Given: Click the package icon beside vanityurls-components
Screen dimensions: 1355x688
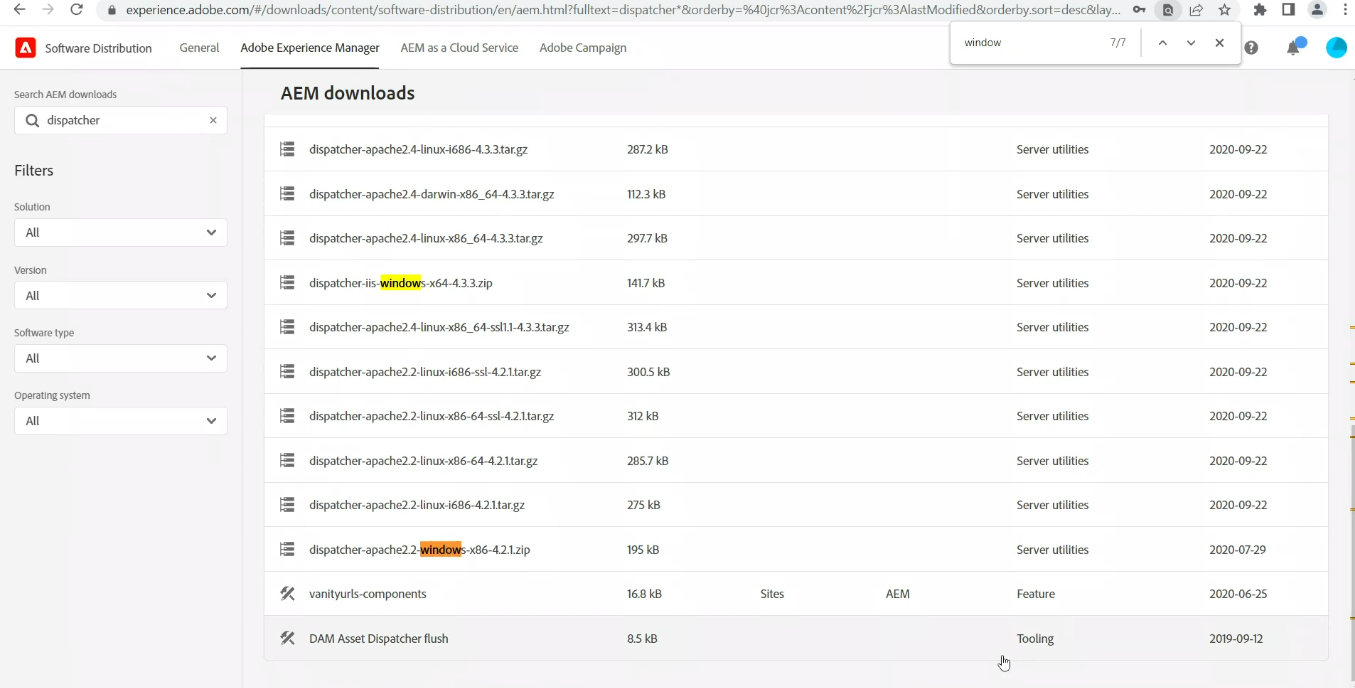Looking at the screenshot, I should [x=287, y=593].
